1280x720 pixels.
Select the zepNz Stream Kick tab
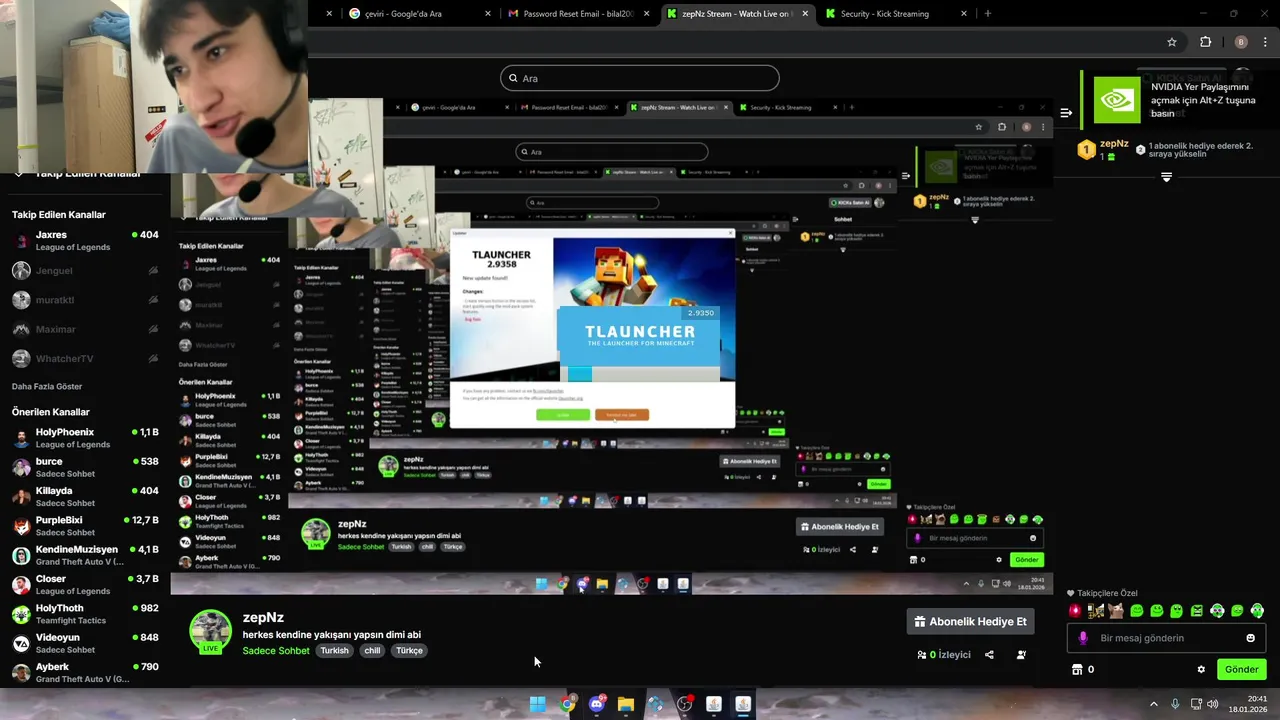pyautogui.click(x=738, y=14)
